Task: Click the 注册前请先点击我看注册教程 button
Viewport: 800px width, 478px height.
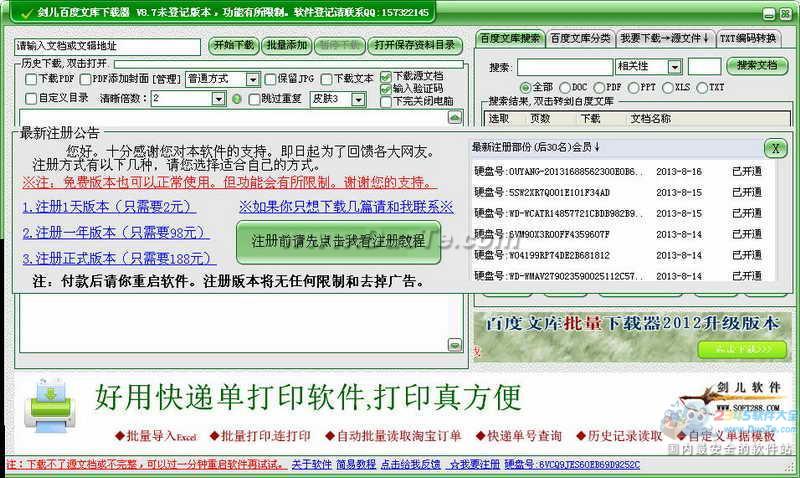Action: pyautogui.click(x=338, y=242)
